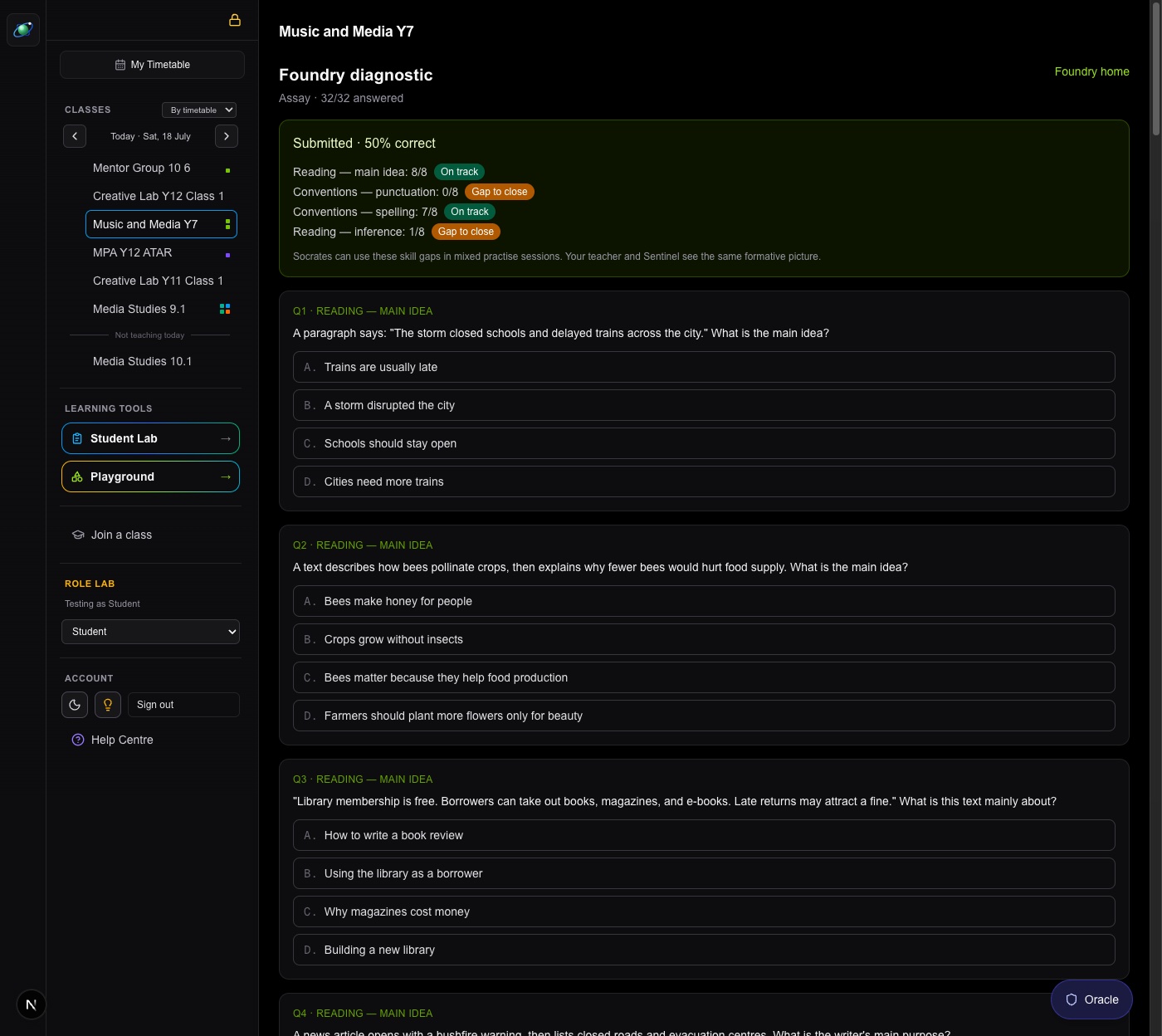Click the 'Today · Sat, 18 July' date label
The image size is (1162, 1036).
pyautogui.click(x=150, y=136)
